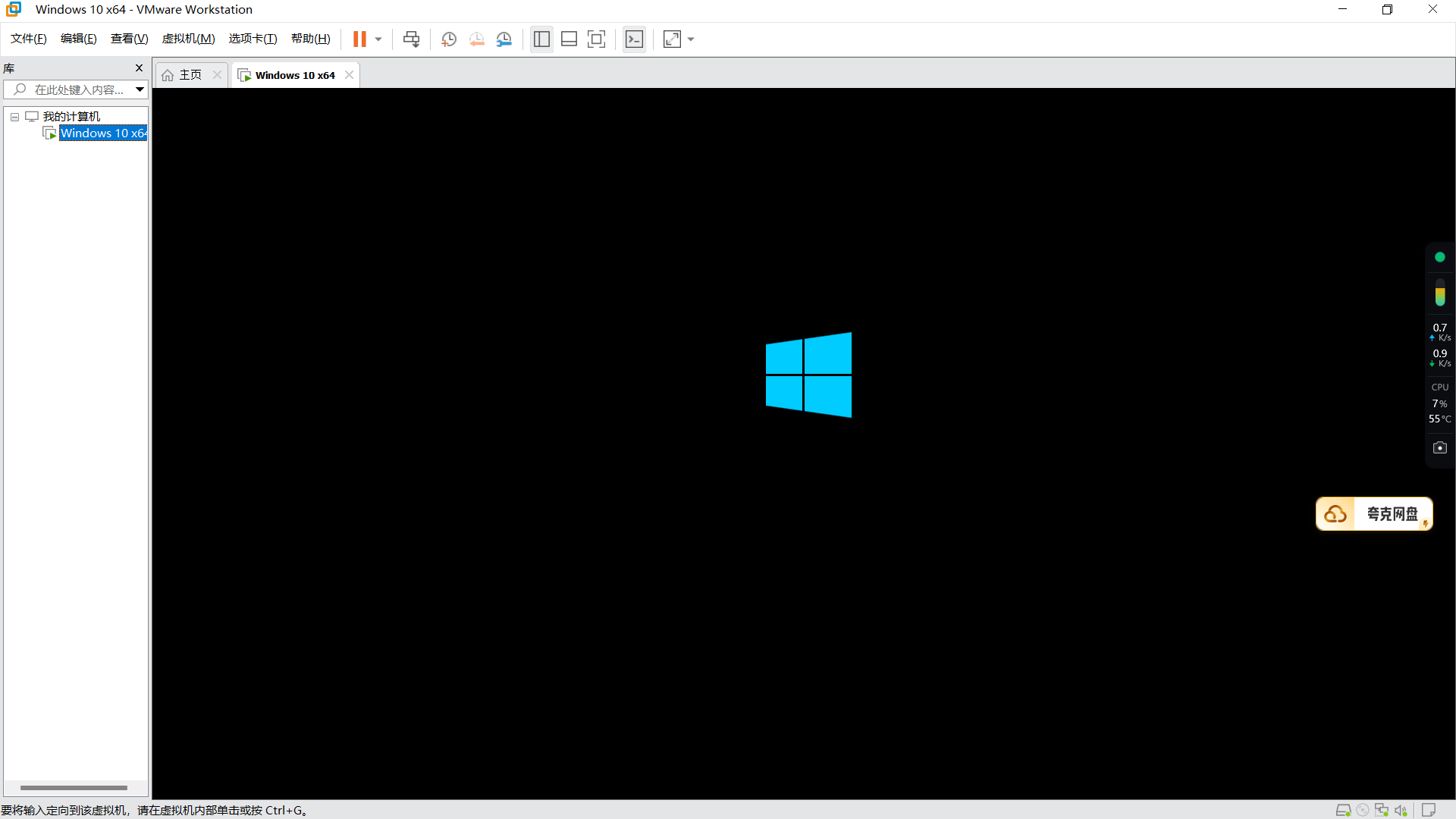
Task: Click the CD/DVD drive status icon
Action: click(1363, 810)
